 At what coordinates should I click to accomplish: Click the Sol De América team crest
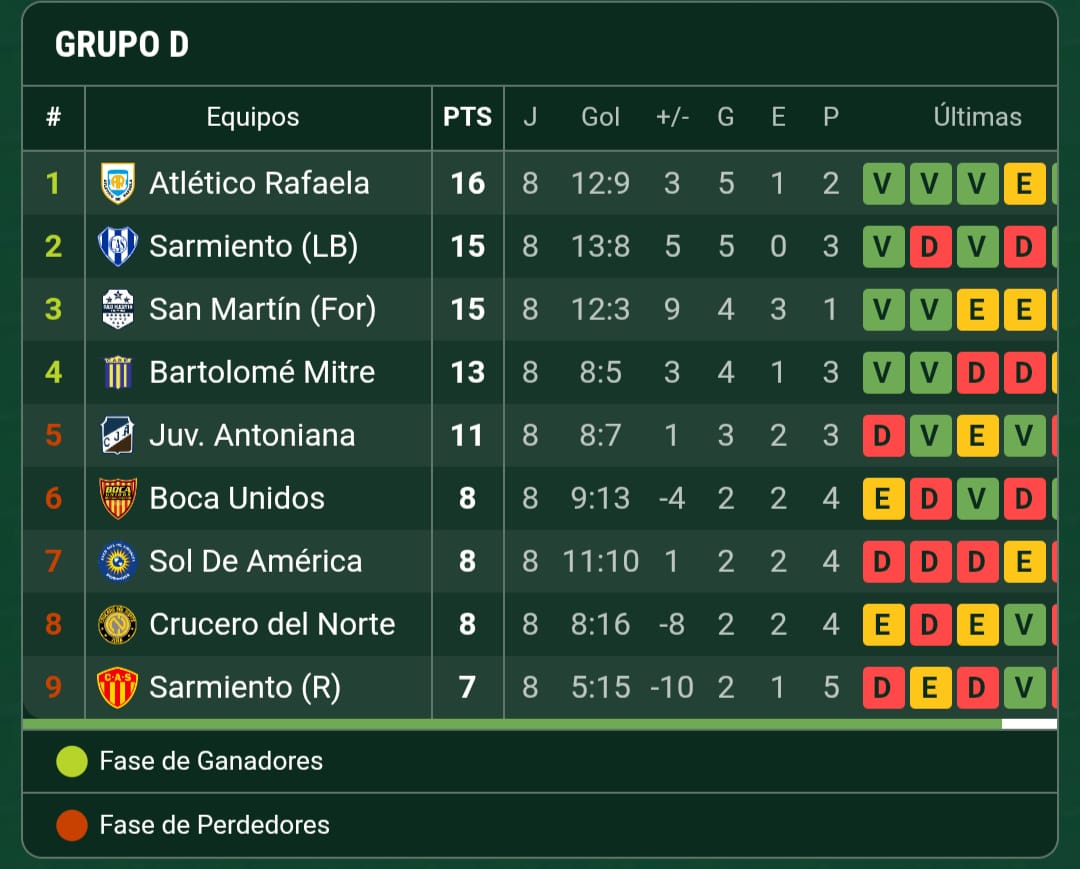118,561
